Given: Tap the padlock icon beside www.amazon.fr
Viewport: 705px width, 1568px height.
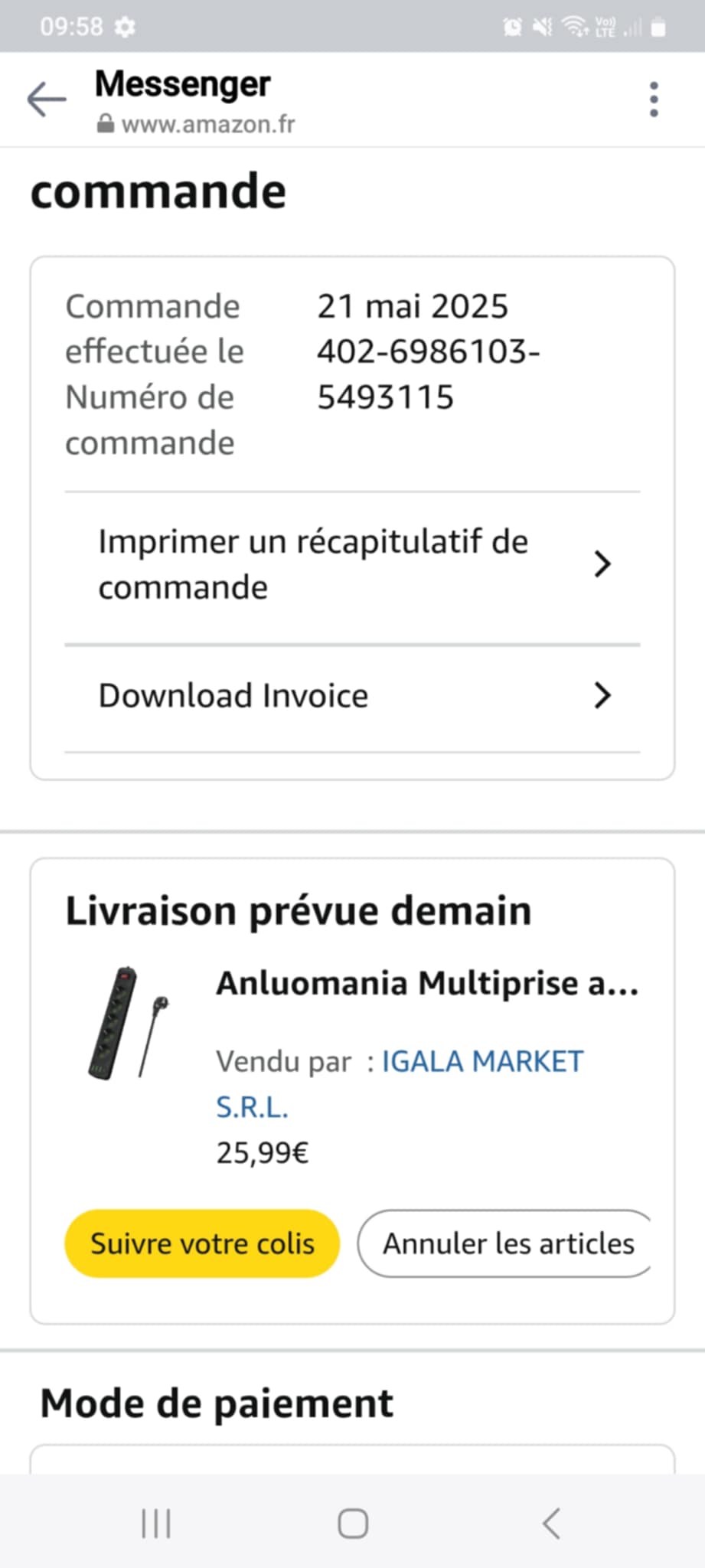Looking at the screenshot, I should (x=106, y=124).
